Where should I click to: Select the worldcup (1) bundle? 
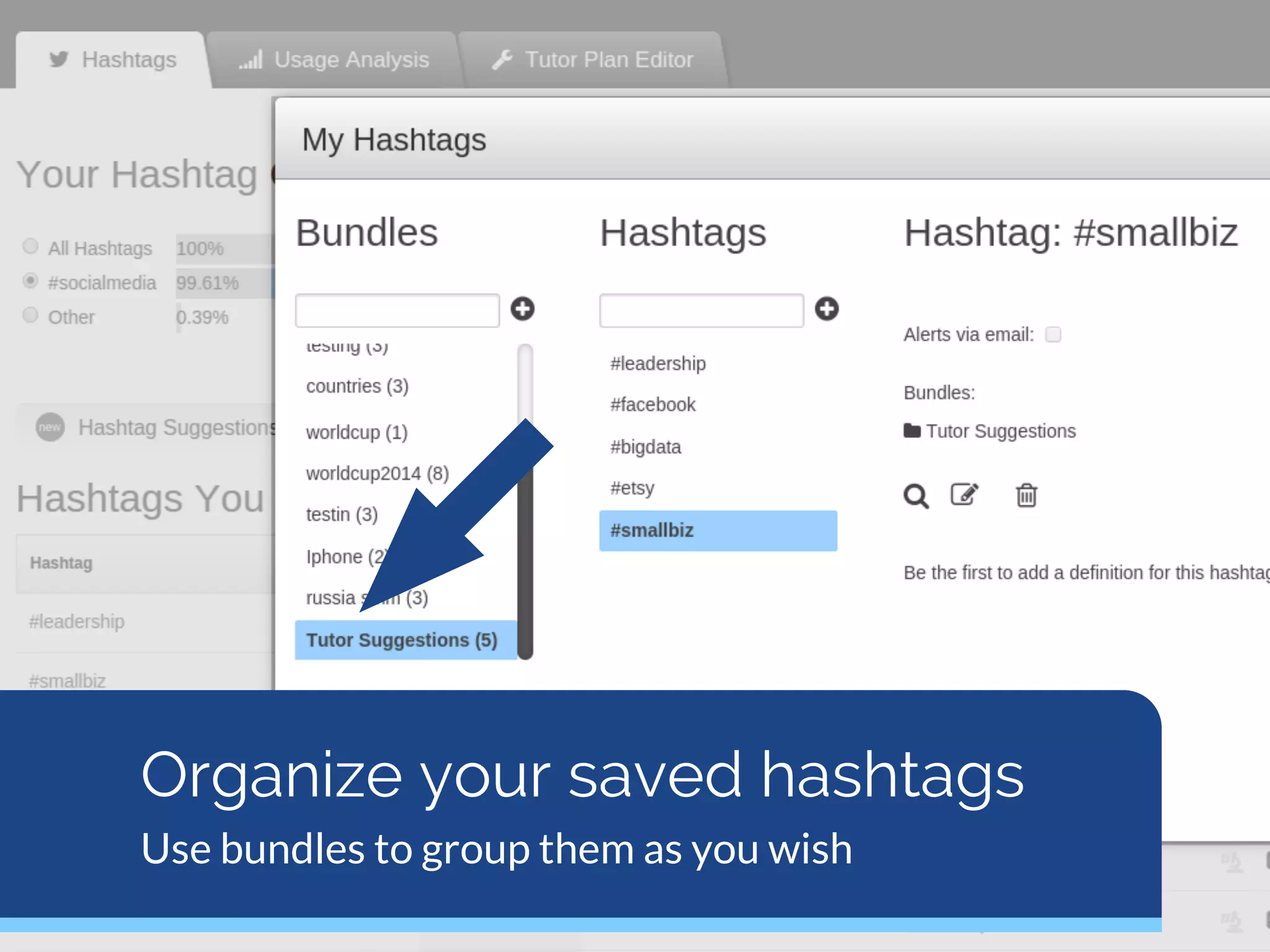[x=357, y=432]
